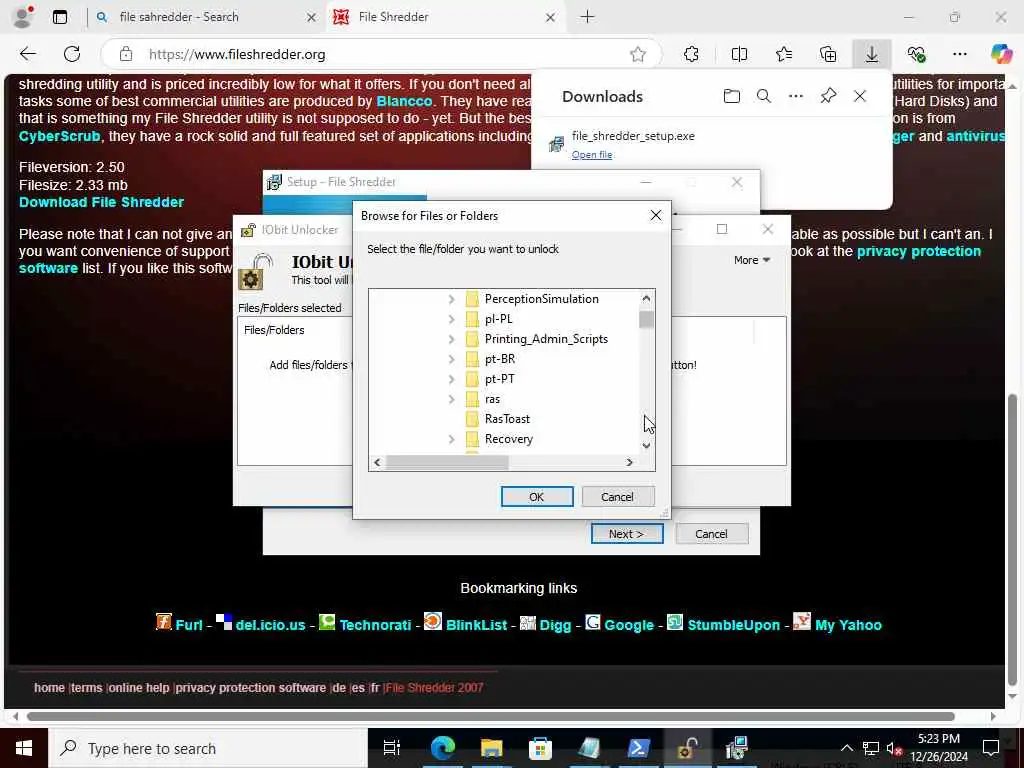Pin the Downloads panel
The image size is (1024, 768).
pyautogui.click(x=828, y=97)
